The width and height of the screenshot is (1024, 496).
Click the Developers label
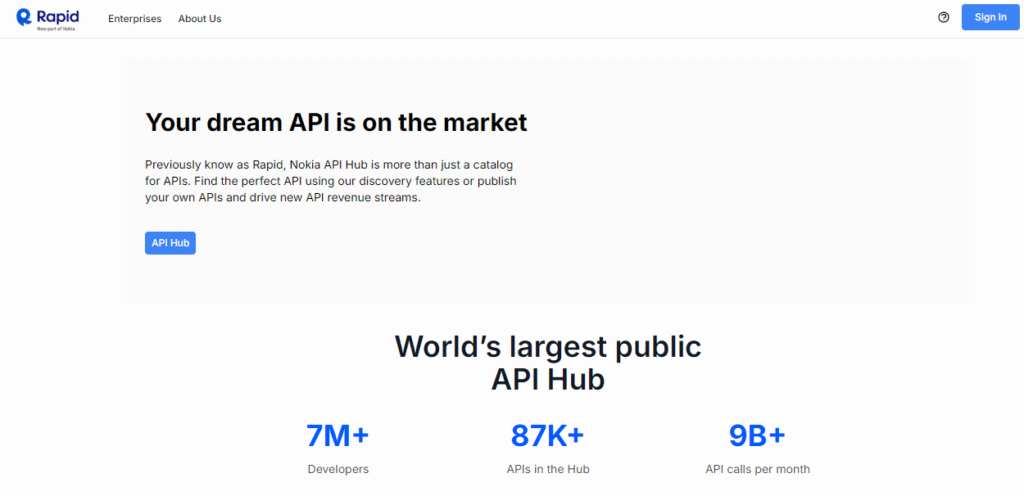[338, 469]
